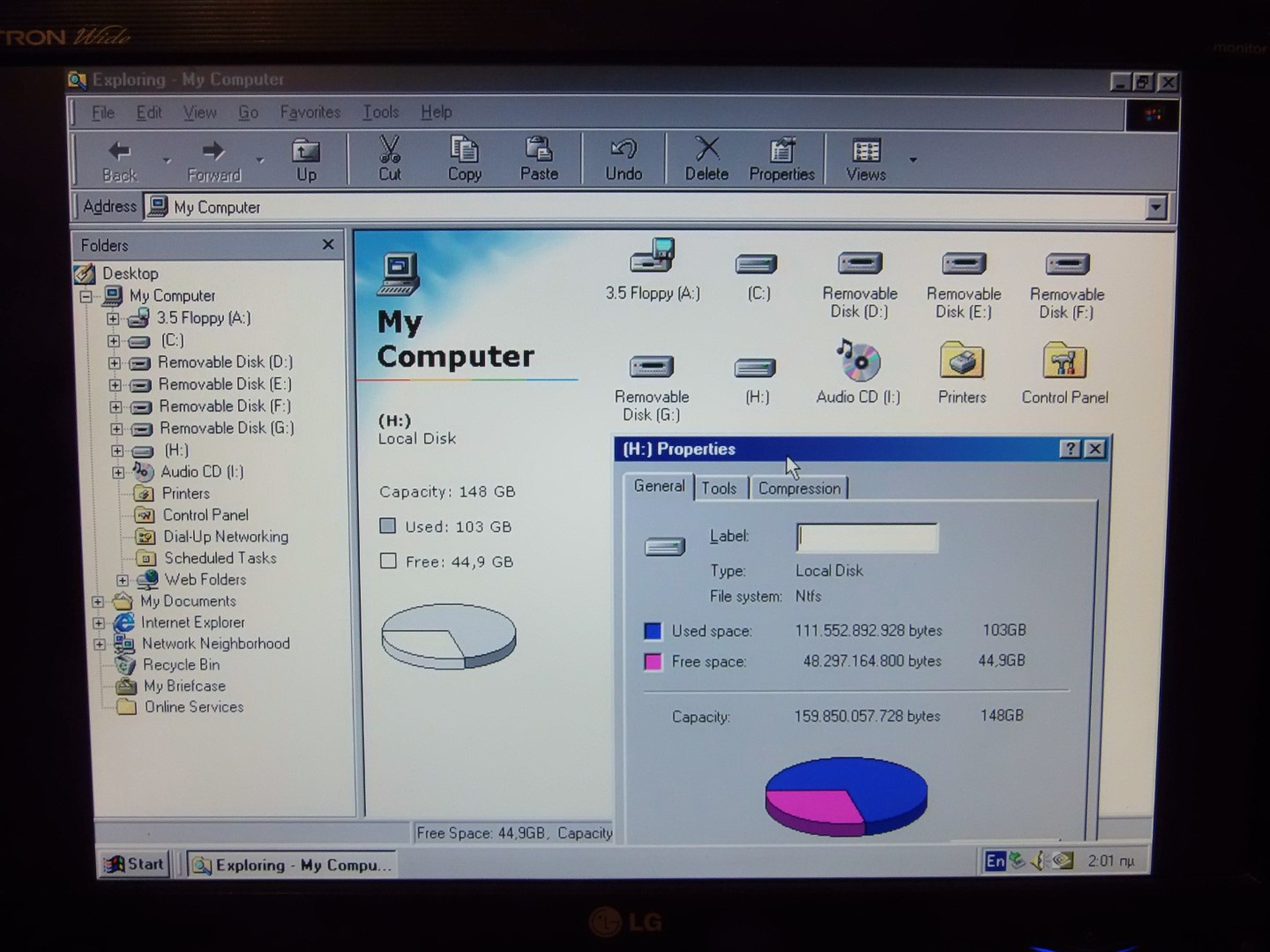Screen dimensions: 1270x952
Task: Expand Removable Disk (G:) tree node
Action: pos(116,428)
